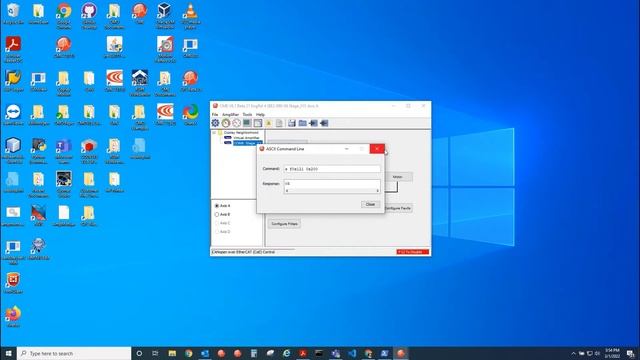Select the Microsoft Teams desktop icon
Image resolution: width=640 pixels, height=360 pixels.
tap(64, 150)
